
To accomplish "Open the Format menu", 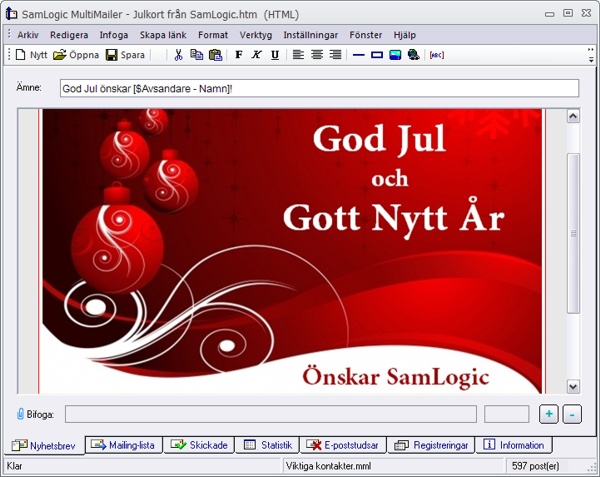I will 213,35.
